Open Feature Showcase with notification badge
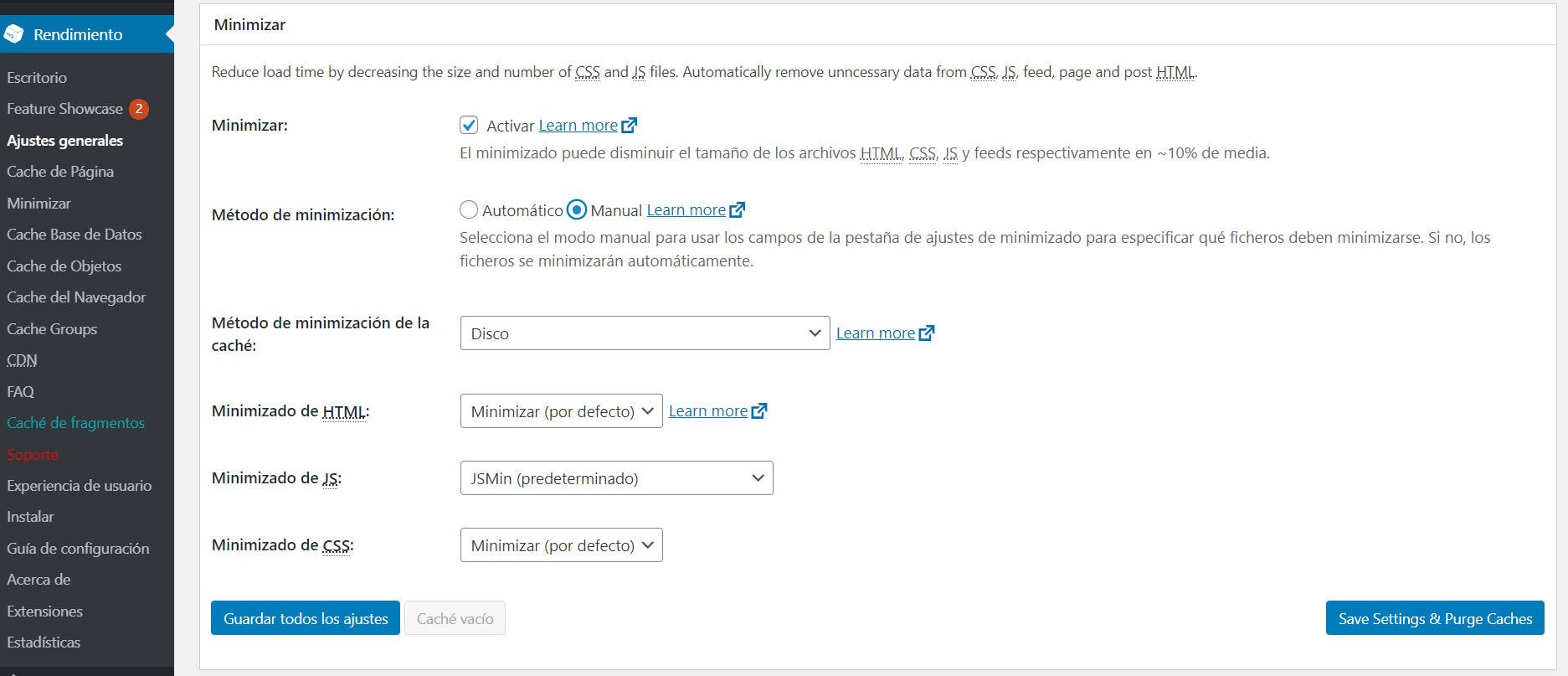 pyautogui.click(x=64, y=108)
